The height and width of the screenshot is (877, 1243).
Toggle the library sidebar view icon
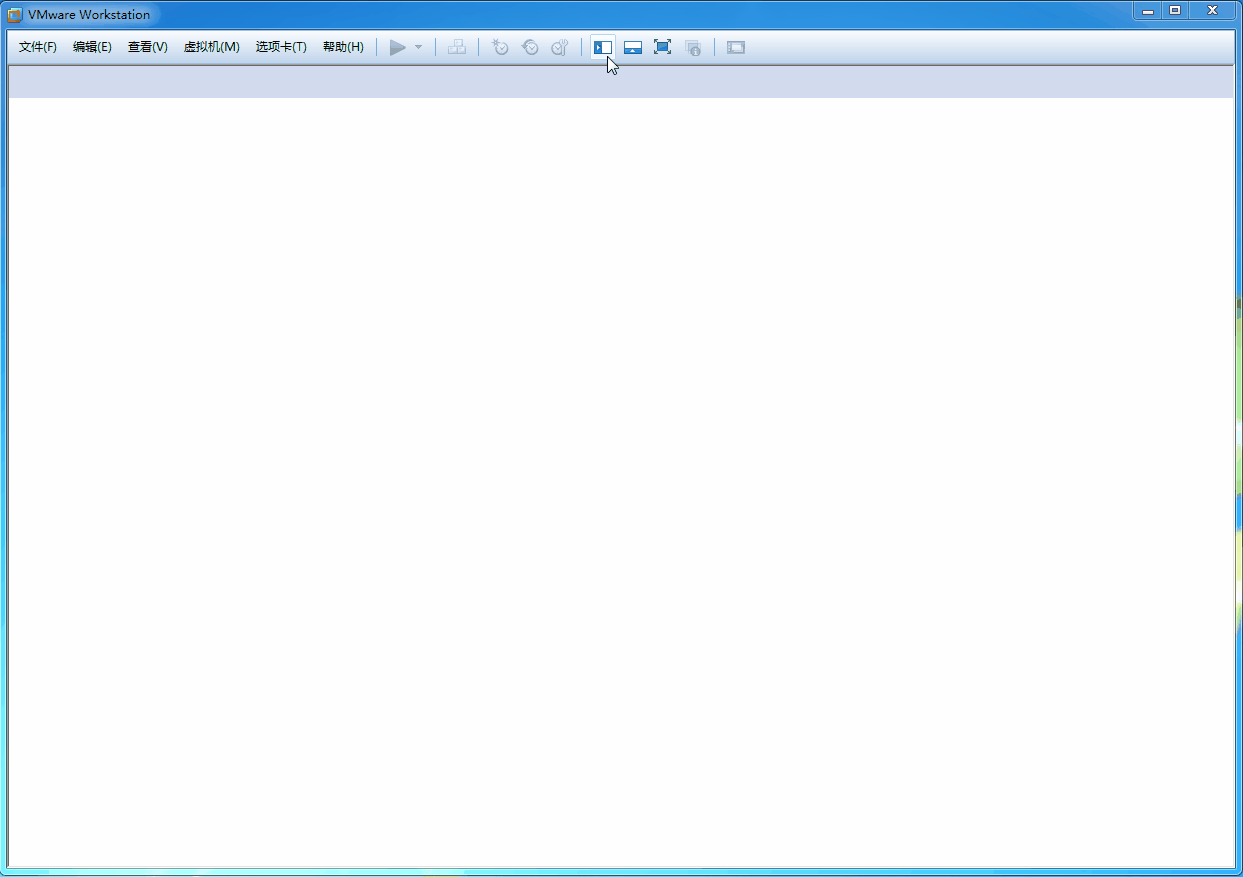pyautogui.click(x=603, y=47)
